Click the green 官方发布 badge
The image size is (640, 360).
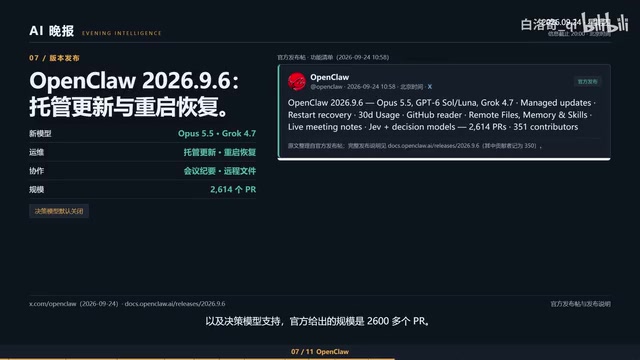(x=587, y=82)
